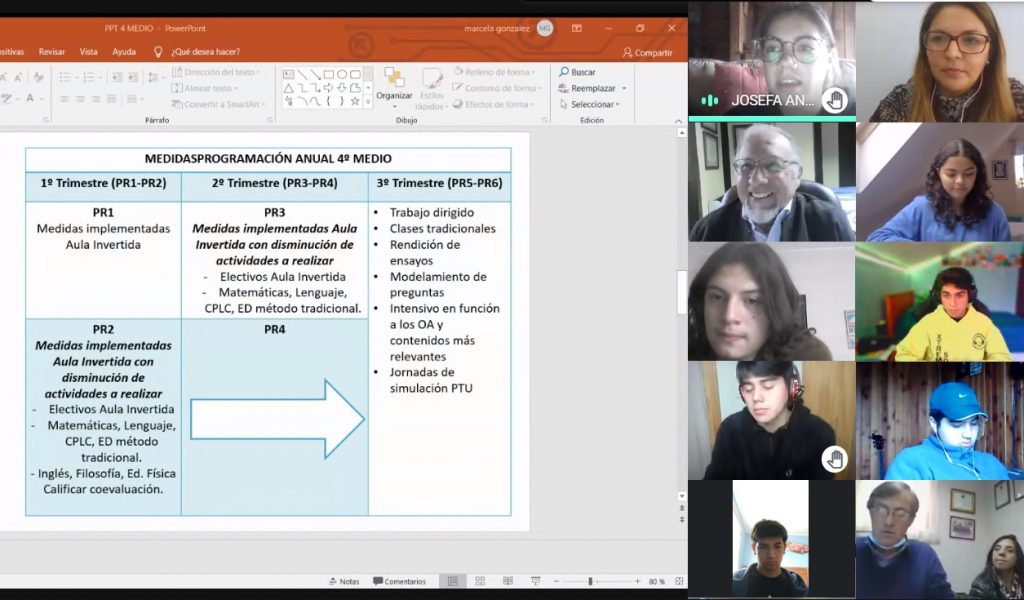Click Convertir a SmartArt

point(216,104)
